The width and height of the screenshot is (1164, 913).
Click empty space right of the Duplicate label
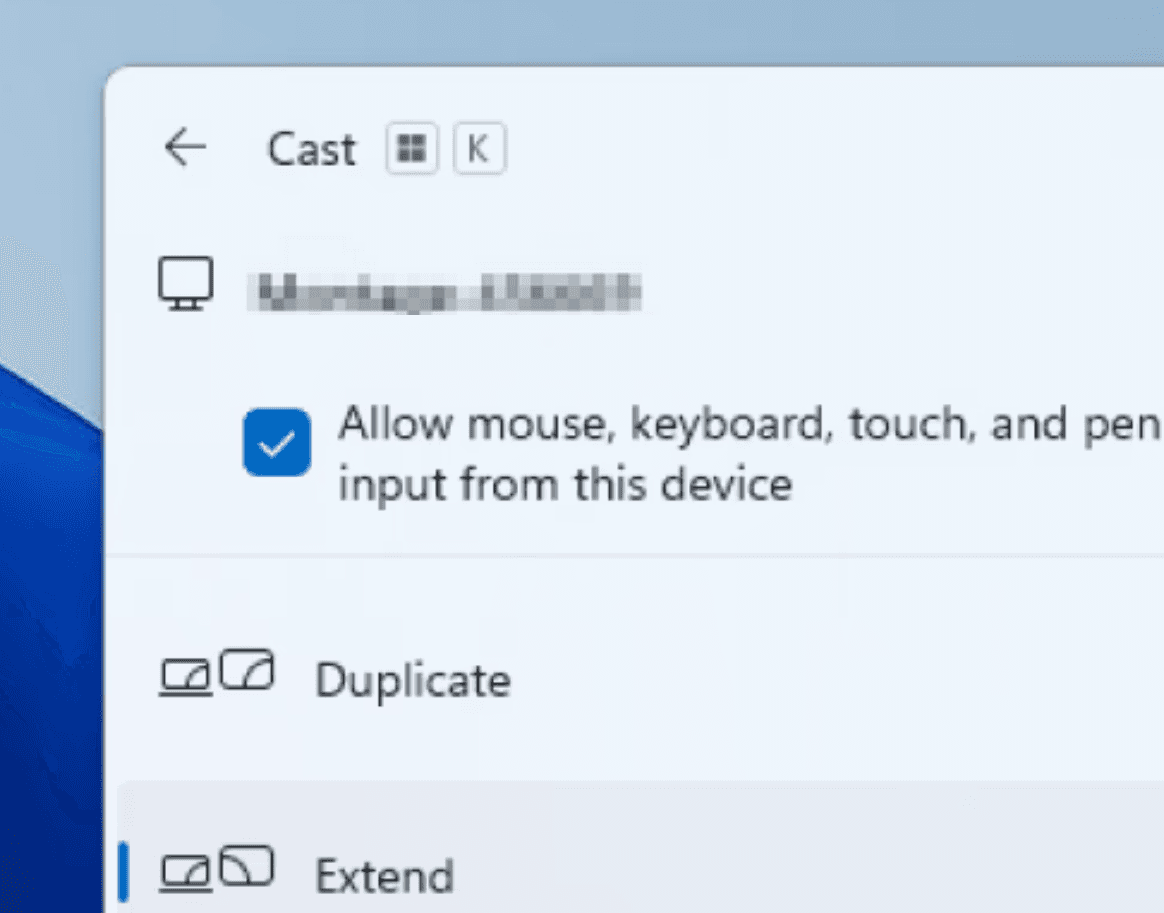pos(831,680)
